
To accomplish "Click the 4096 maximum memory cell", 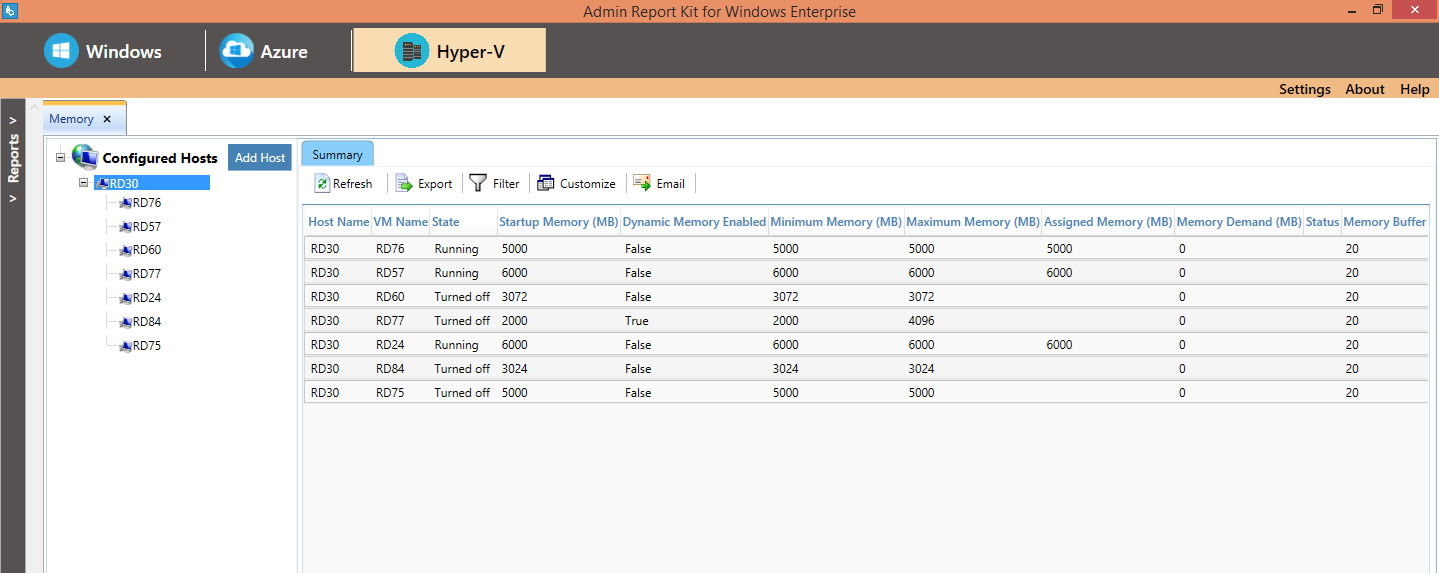I will (922, 321).
